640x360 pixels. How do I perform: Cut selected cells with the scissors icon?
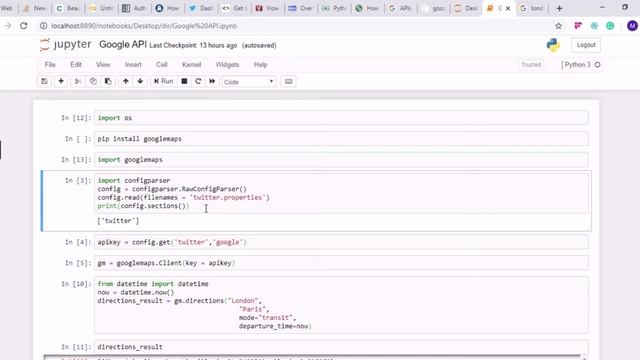(x=78, y=81)
